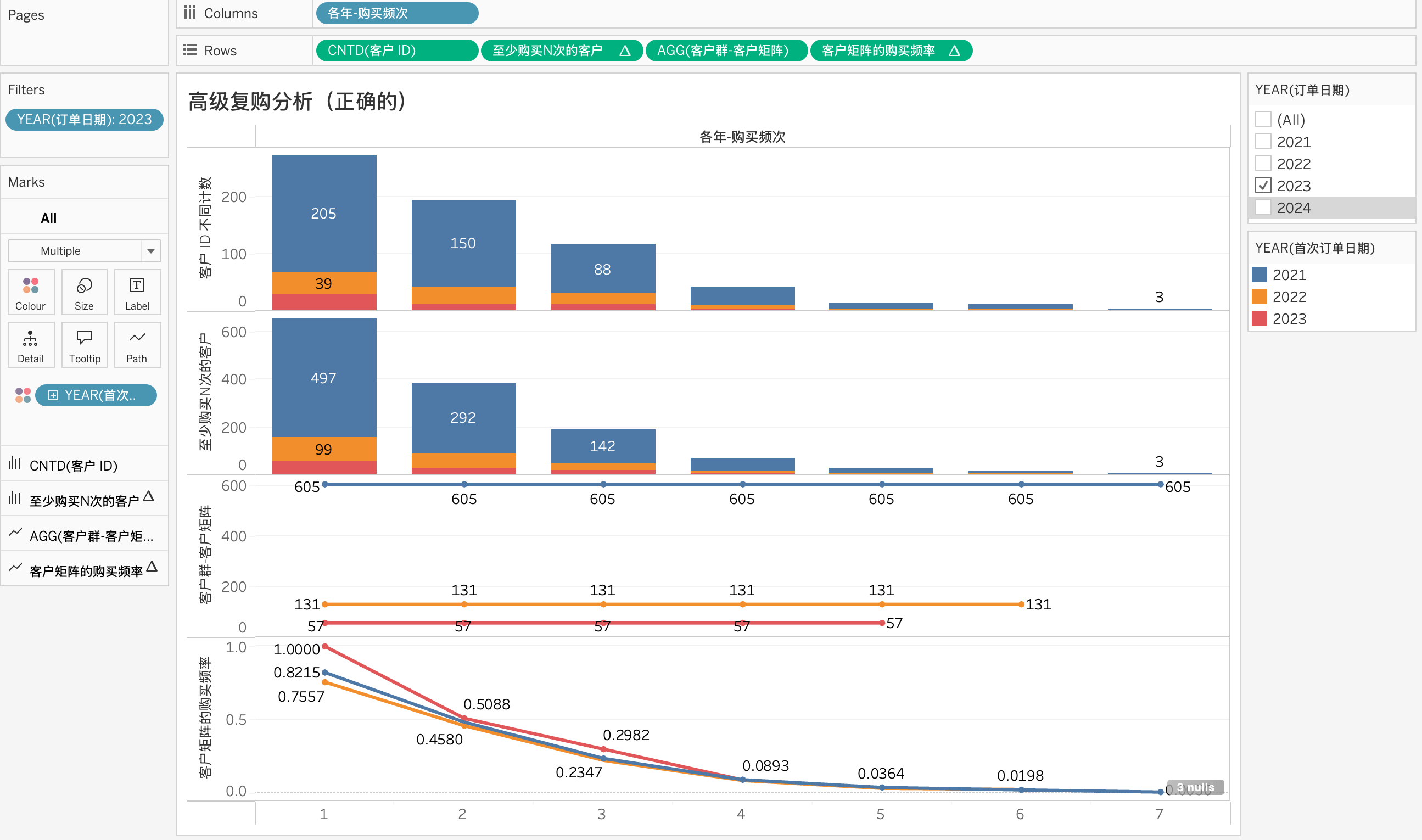
Task: Select the All marks tab
Action: click(49, 218)
